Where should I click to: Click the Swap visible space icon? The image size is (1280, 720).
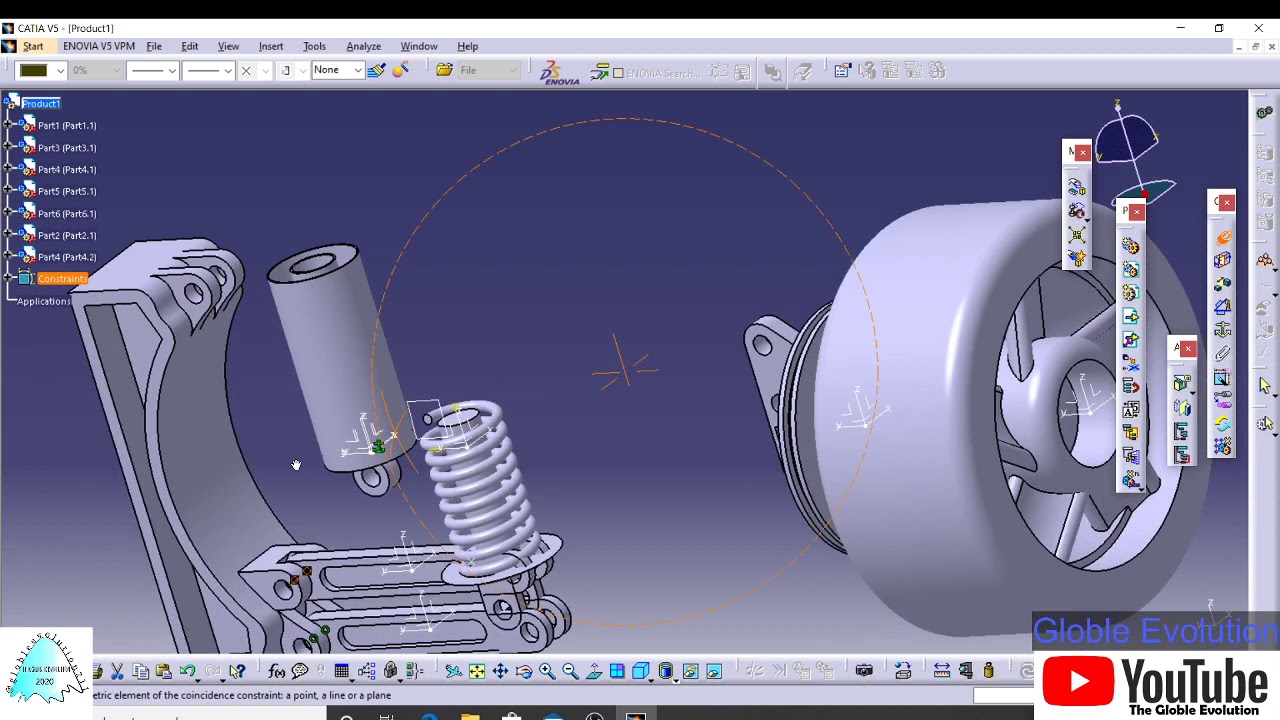[714, 671]
